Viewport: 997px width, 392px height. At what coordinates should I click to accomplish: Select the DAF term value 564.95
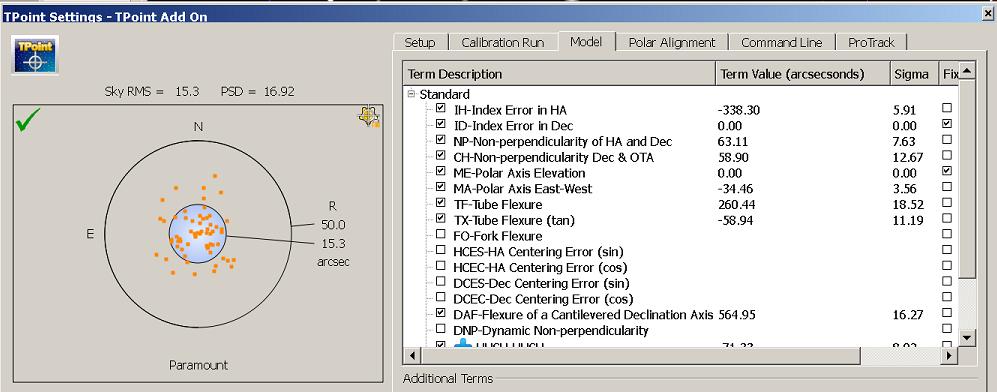click(x=737, y=314)
